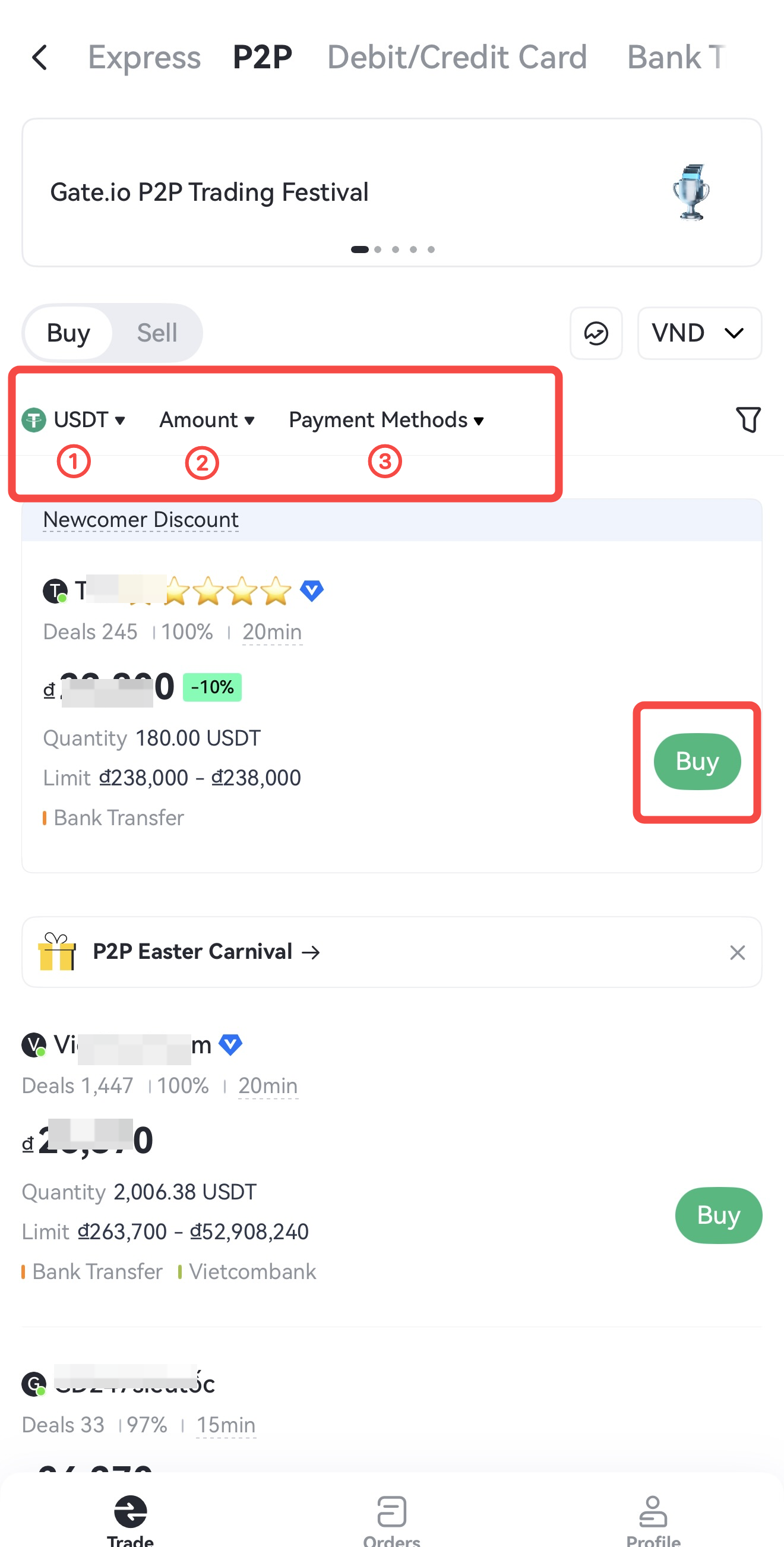Open the VND currency selector
The width and height of the screenshot is (784, 1547).
(698, 333)
